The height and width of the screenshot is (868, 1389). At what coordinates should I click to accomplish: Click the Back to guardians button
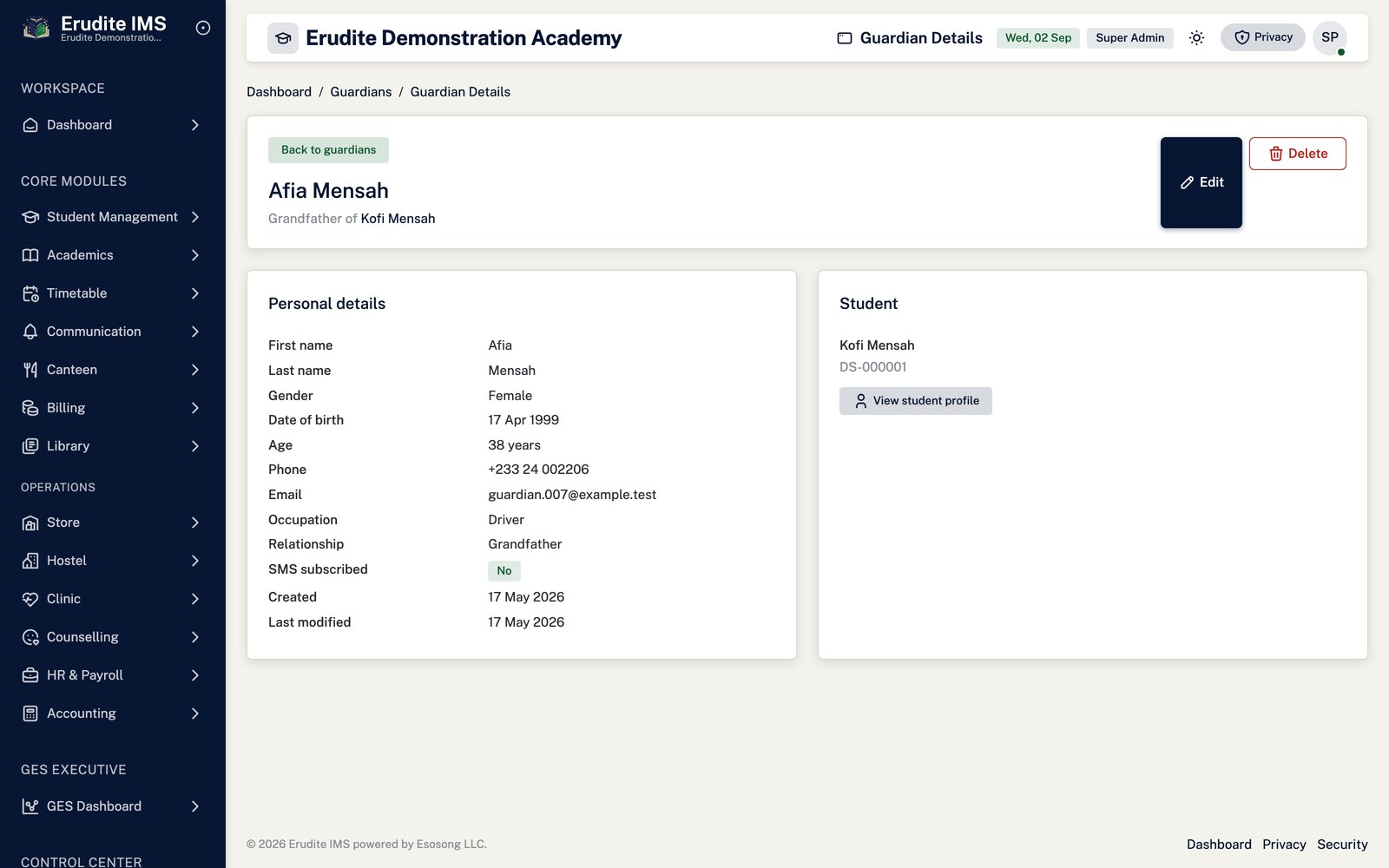pos(328,150)
